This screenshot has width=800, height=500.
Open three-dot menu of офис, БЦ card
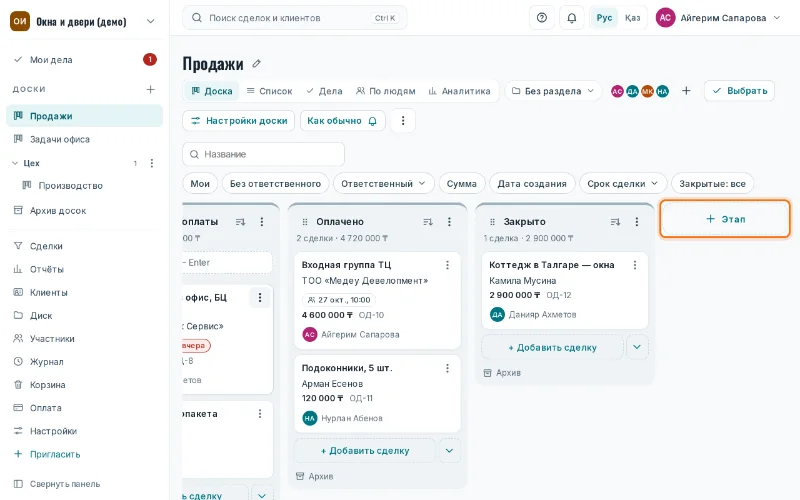click(x=260, y=297)
